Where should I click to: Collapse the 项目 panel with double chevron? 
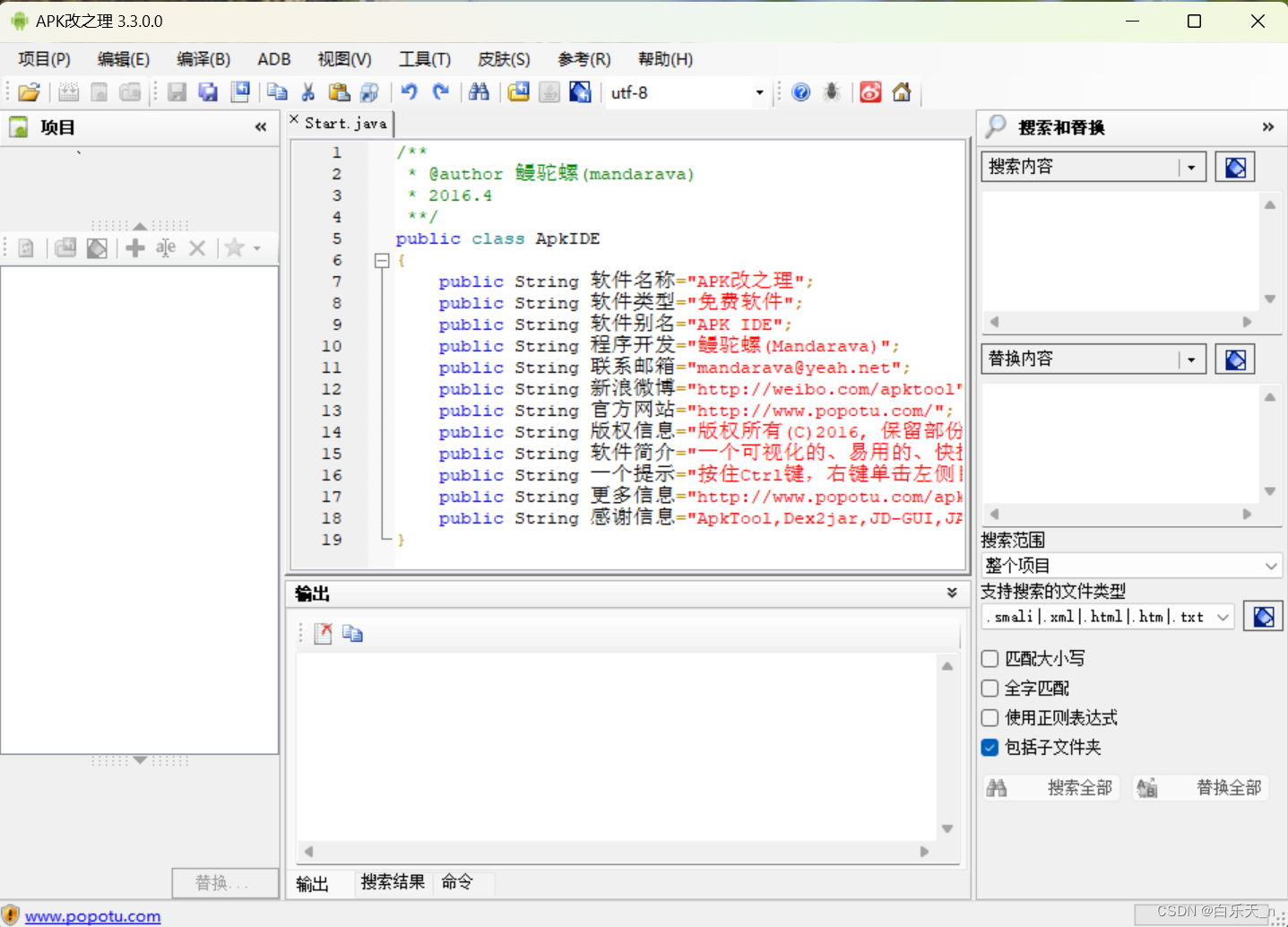(261, 127)
